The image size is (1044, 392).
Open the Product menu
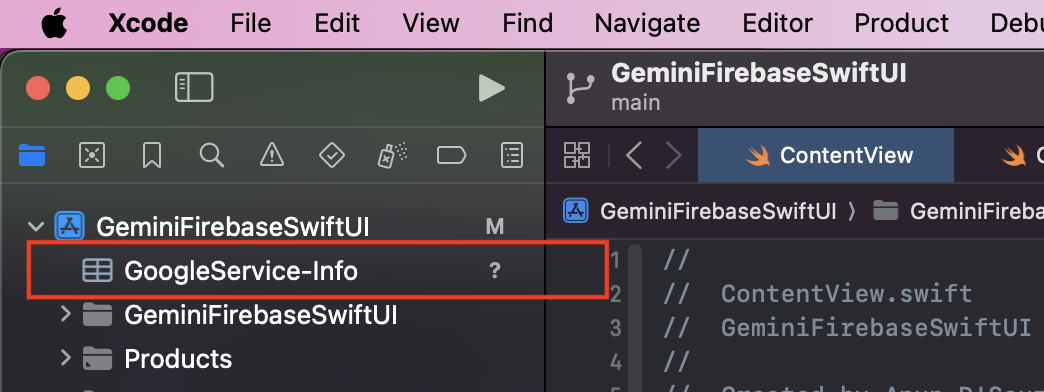902,23
